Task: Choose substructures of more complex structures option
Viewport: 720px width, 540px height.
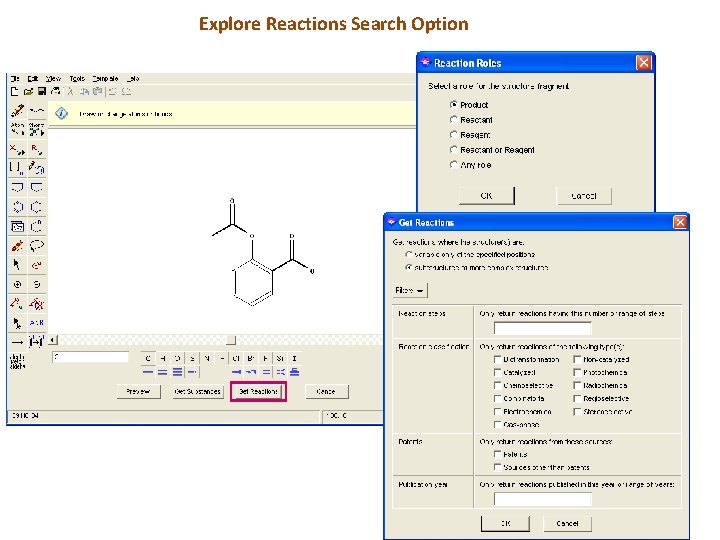Action: [x=409, y=267]
